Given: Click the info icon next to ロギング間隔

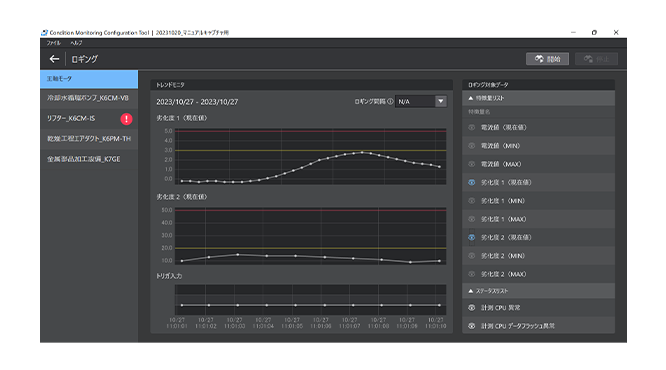Looking at the screenshot, I should (x=390, y=102).
